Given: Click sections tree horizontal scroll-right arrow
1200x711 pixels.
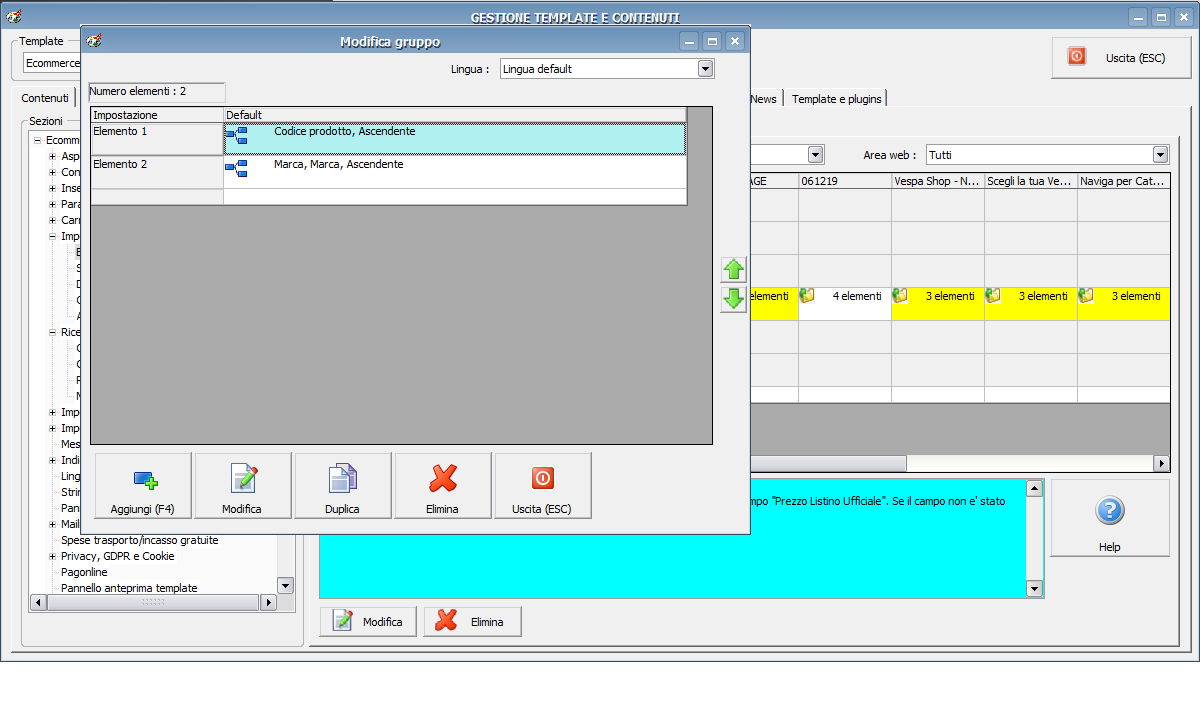Looking at the screenshot, I should coord(269,603).
